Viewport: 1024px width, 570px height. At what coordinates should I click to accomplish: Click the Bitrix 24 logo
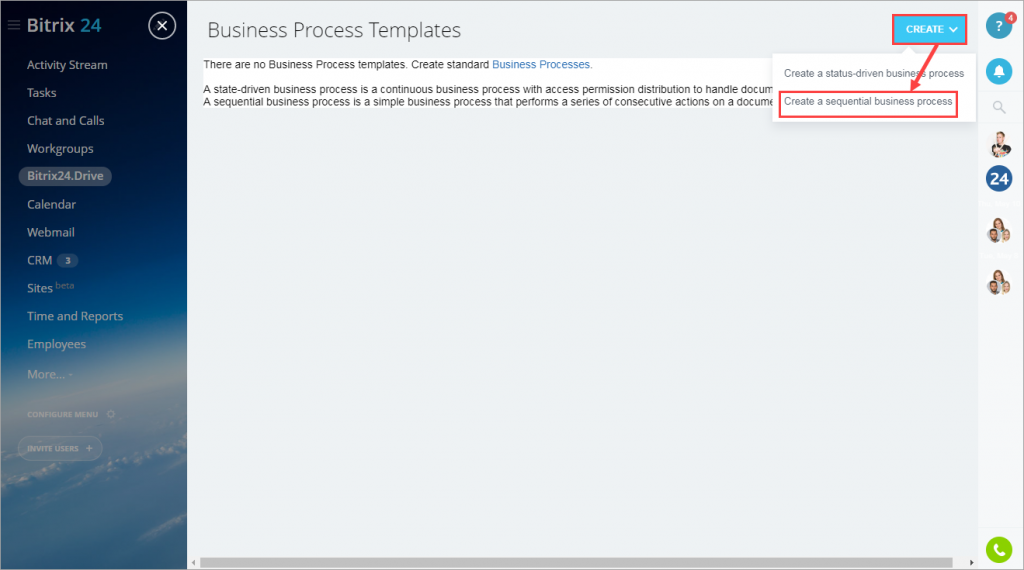(x=64, y=25)
